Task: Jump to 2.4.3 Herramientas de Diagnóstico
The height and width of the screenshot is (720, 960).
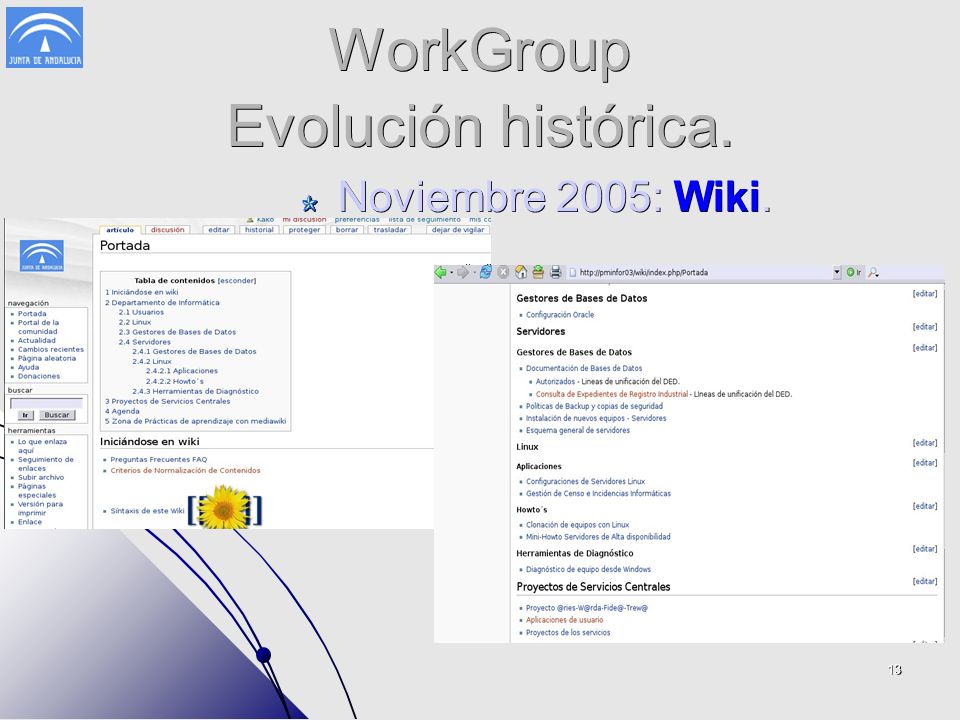Action: click(x=195, y=391)
